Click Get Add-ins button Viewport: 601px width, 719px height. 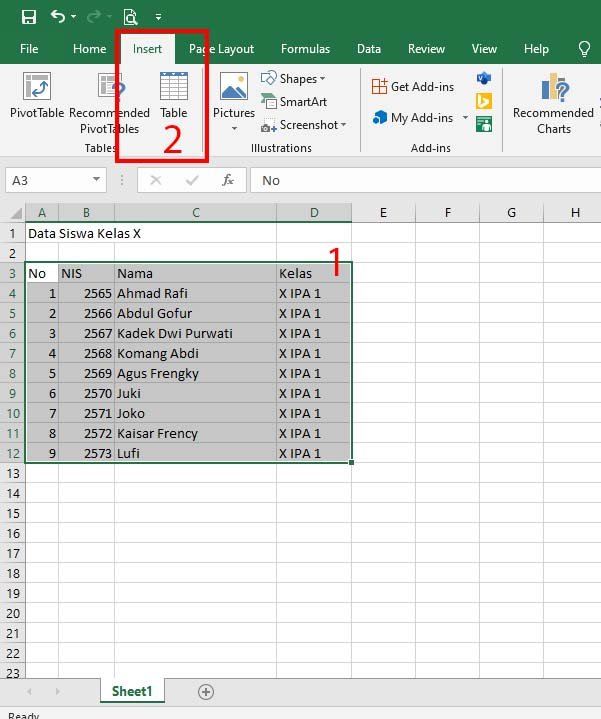pyautogui.click(x=413, y=87)
